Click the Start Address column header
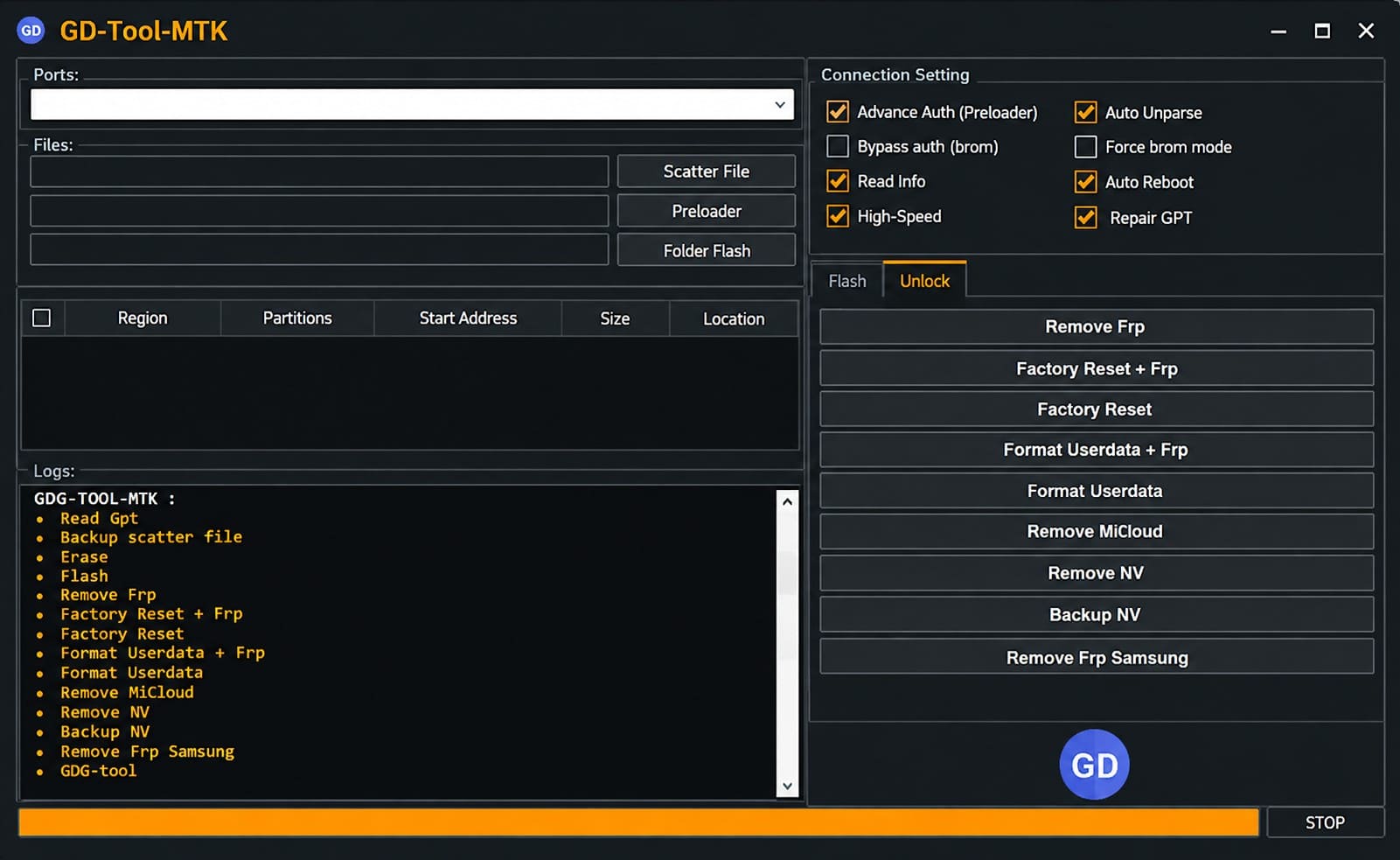 (x=468, y=318)
